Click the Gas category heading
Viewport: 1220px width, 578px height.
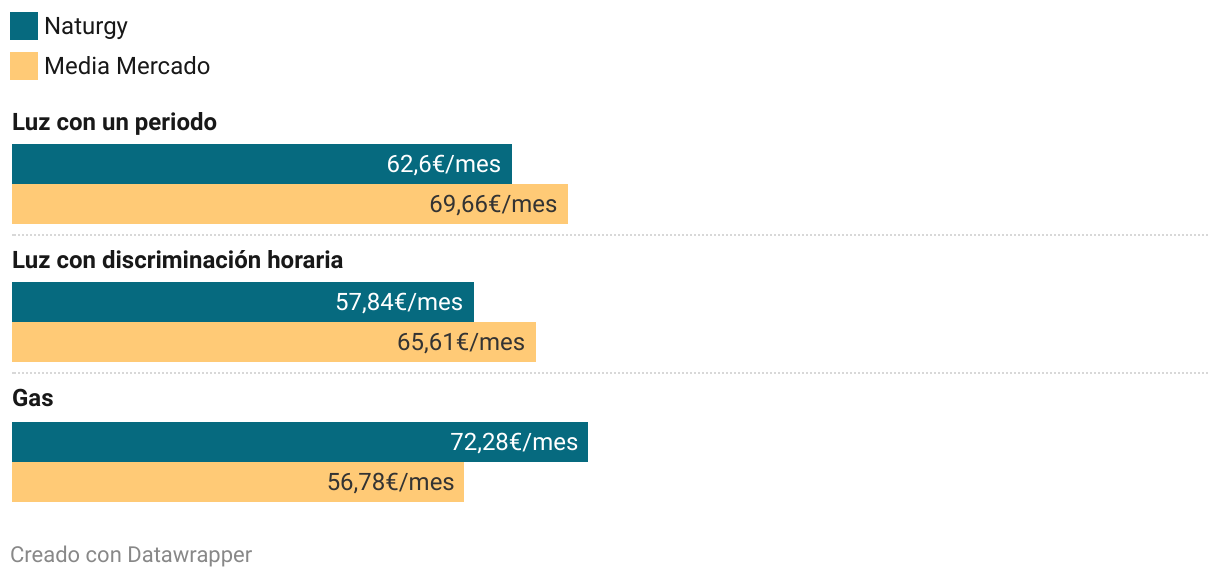tap(32, 398)
